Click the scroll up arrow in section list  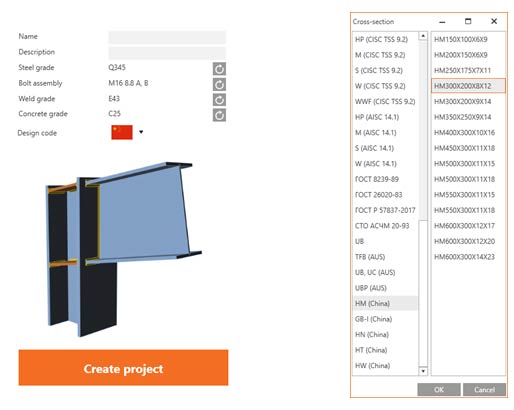click(x=423, y=36)
